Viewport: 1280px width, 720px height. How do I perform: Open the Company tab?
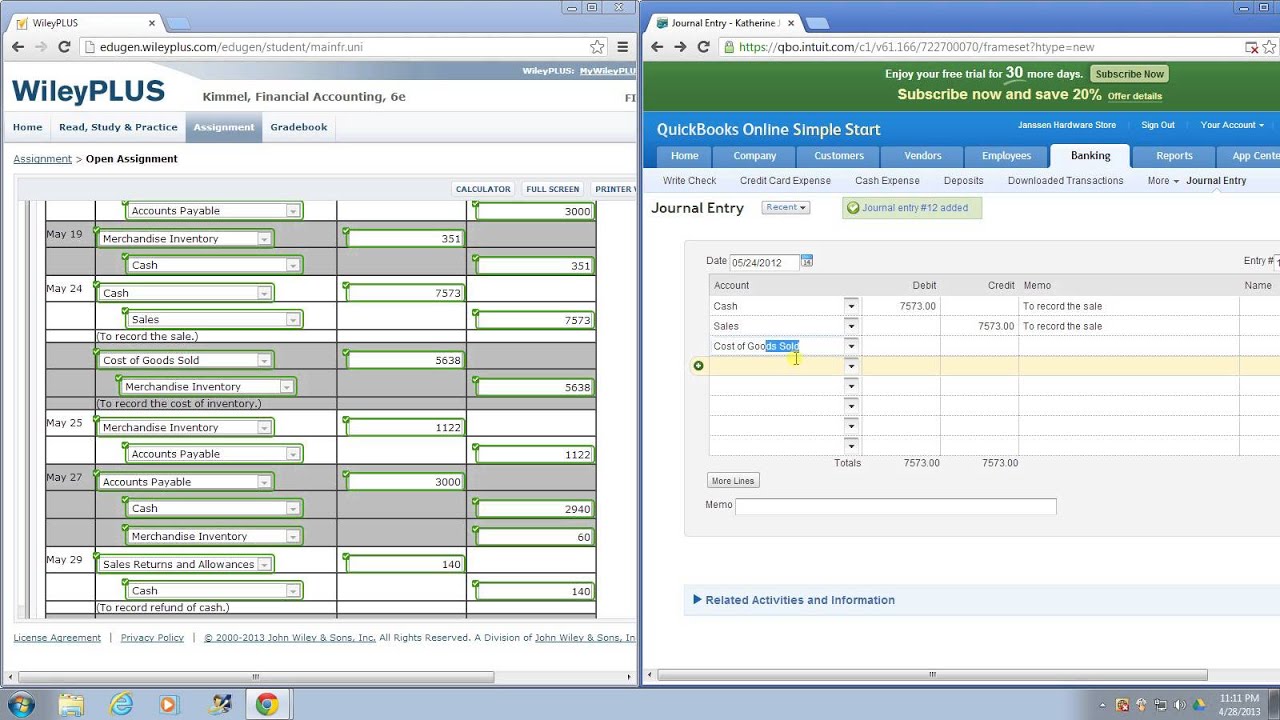(x=755, y=156)
